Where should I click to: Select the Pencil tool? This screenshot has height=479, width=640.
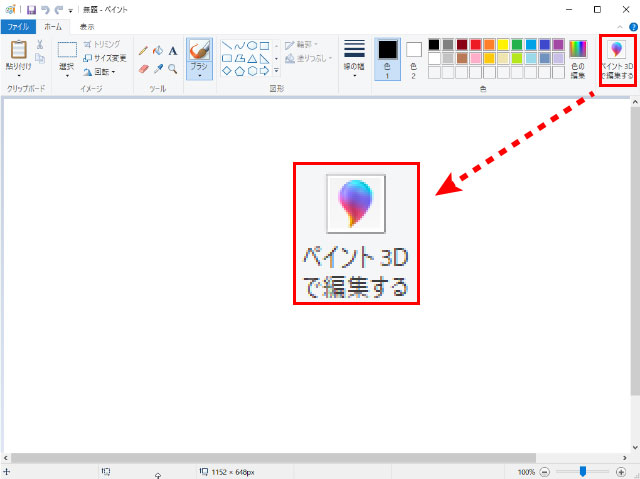click(143, 51)
